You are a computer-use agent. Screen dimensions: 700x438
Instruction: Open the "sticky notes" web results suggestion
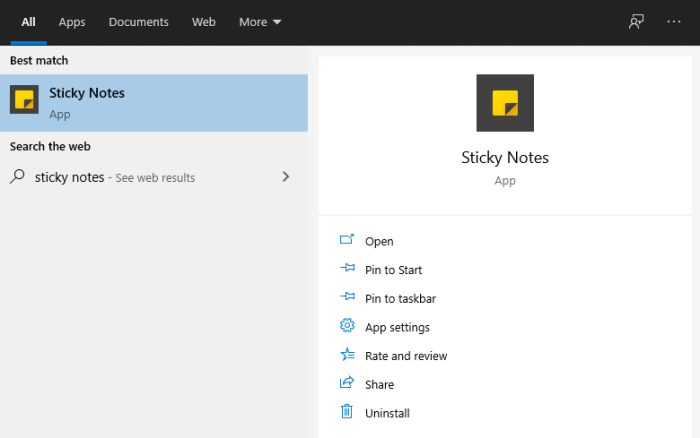pos(115,177)
